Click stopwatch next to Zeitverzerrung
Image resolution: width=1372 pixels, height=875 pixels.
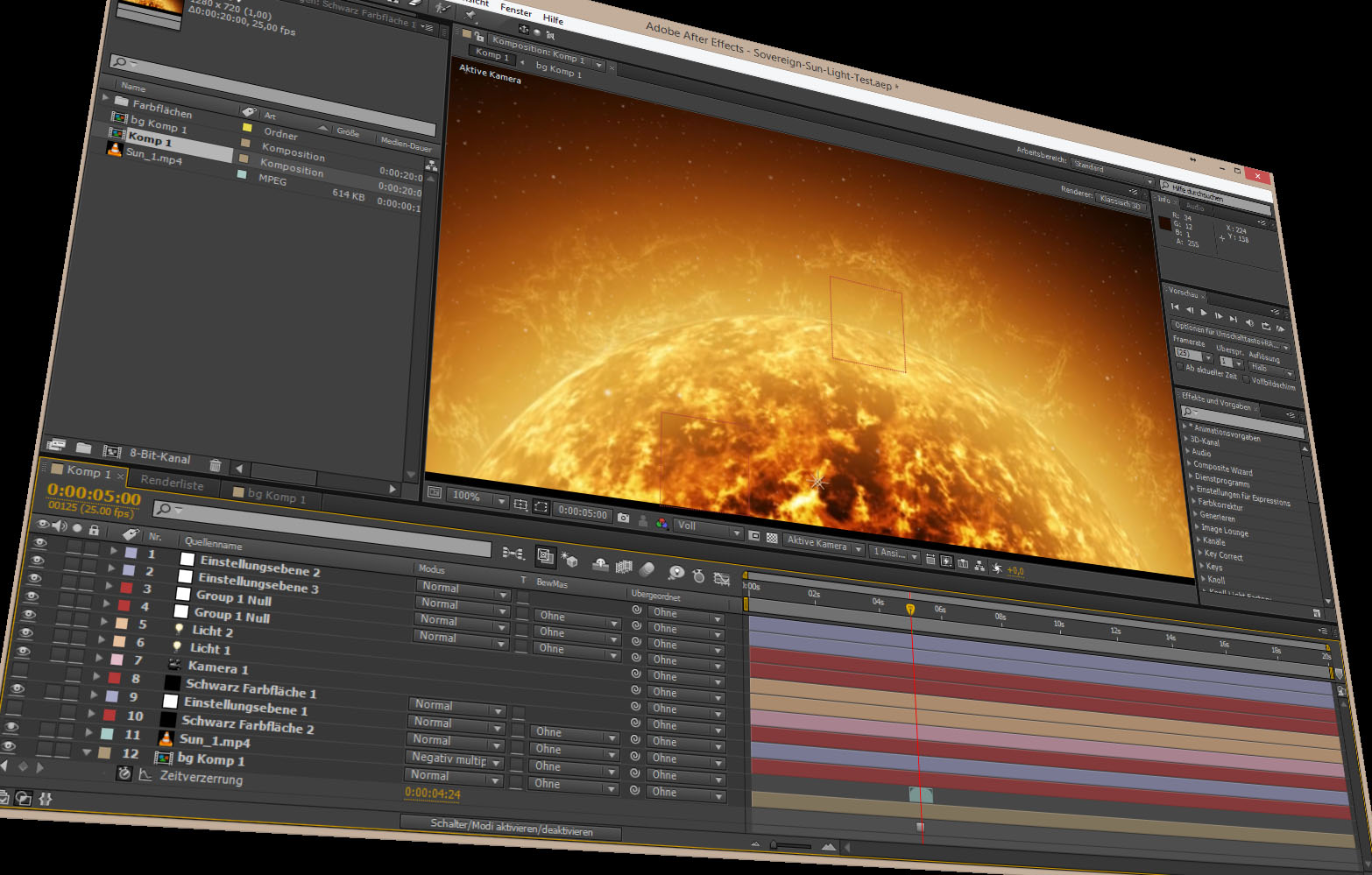click(x=124, y=773)
